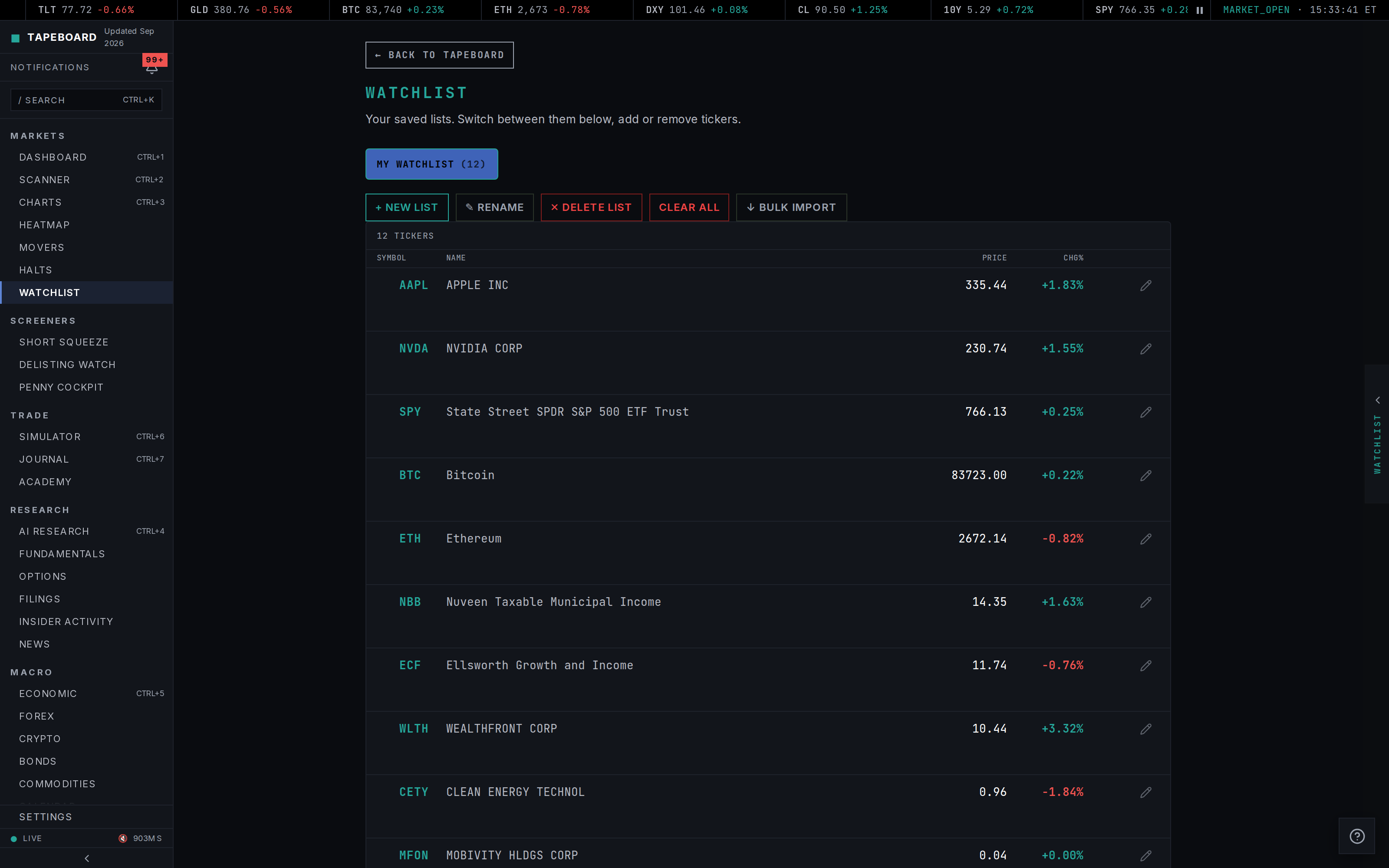Screen dimensions: 1389x868
Task: Click the pencil icon in BTC row
Action: click(x=1145, y=475)
